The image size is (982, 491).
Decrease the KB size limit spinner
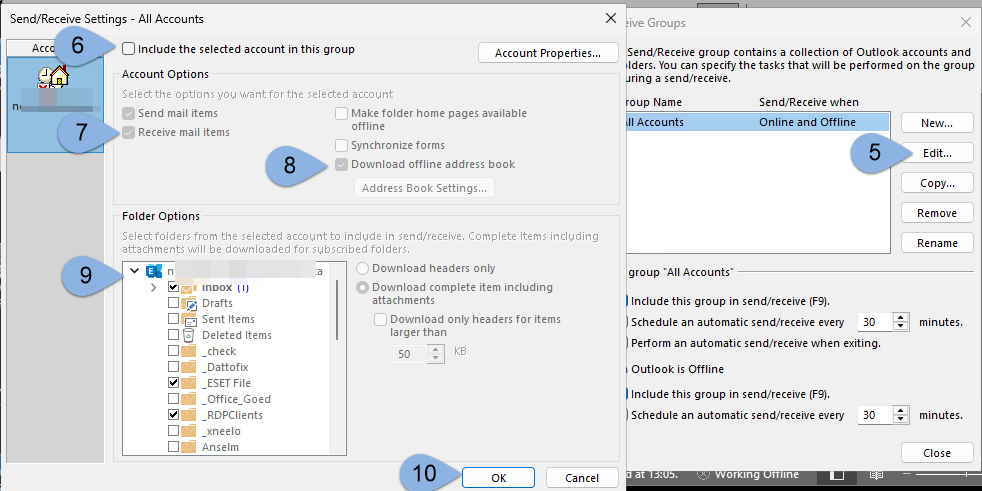point(436,359)
